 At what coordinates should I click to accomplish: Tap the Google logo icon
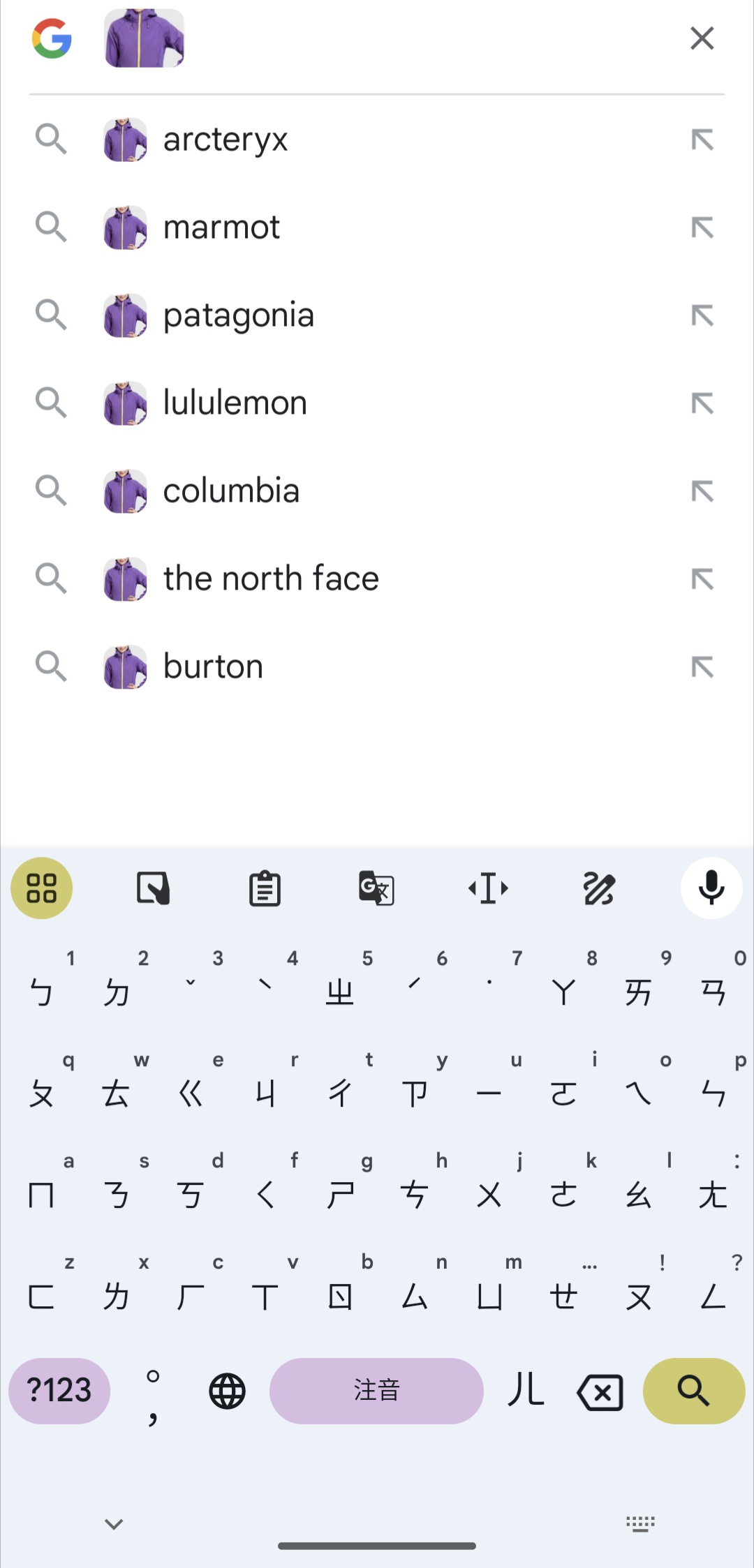point(52,38)
